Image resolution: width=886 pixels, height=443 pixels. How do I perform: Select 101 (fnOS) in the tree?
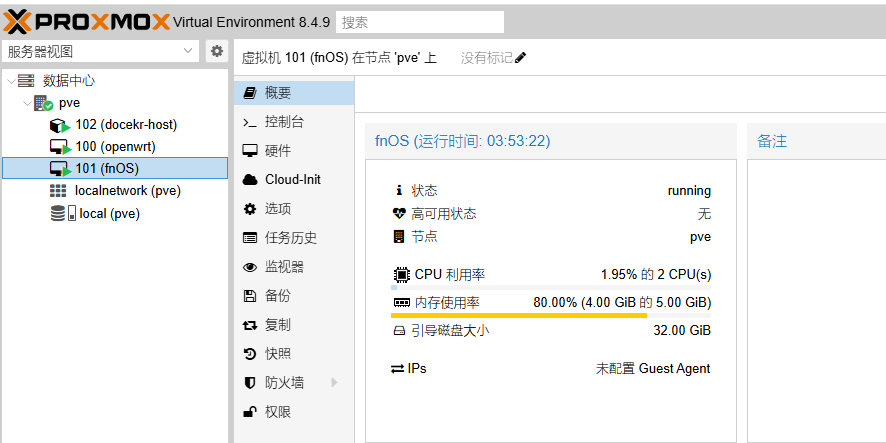pyautogui.click(x=106, y=168)
